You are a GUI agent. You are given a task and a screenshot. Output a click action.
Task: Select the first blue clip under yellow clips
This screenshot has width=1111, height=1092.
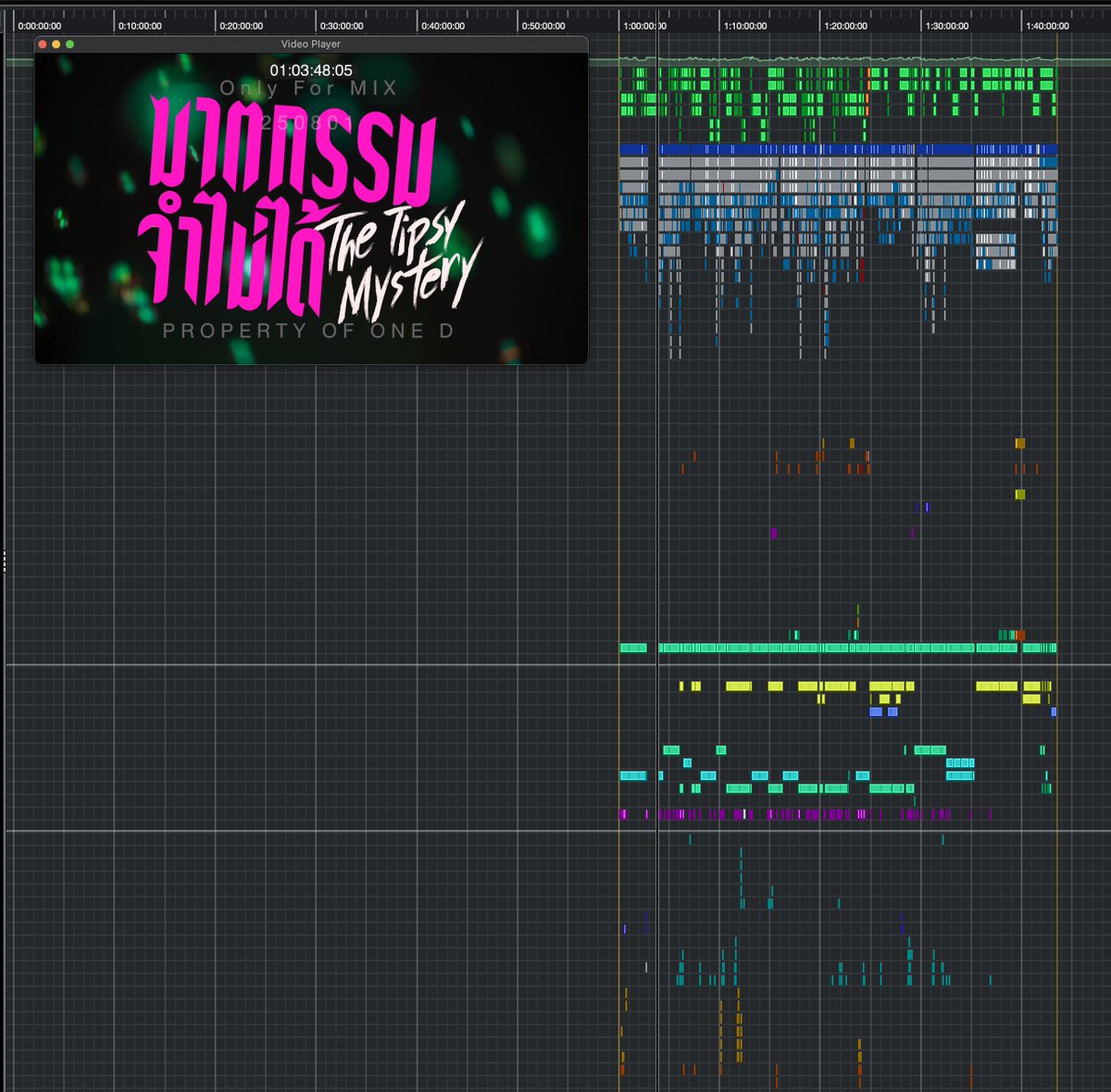(x=876, y=712)
